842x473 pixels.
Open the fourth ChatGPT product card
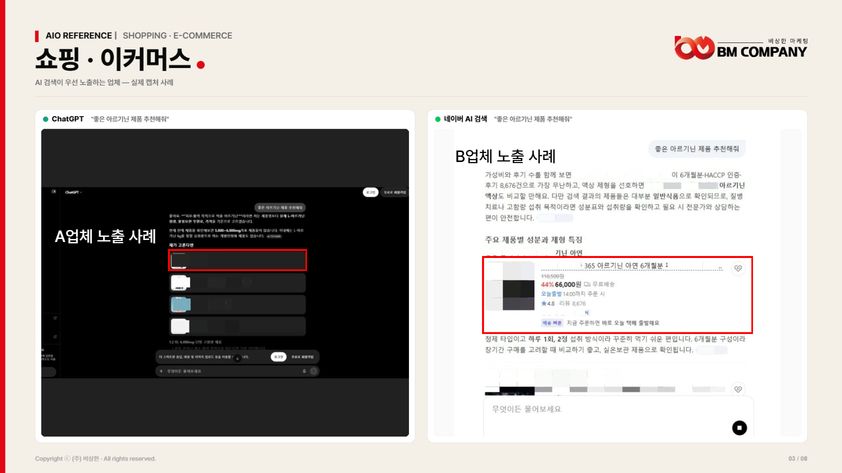(x=237, y=326)
